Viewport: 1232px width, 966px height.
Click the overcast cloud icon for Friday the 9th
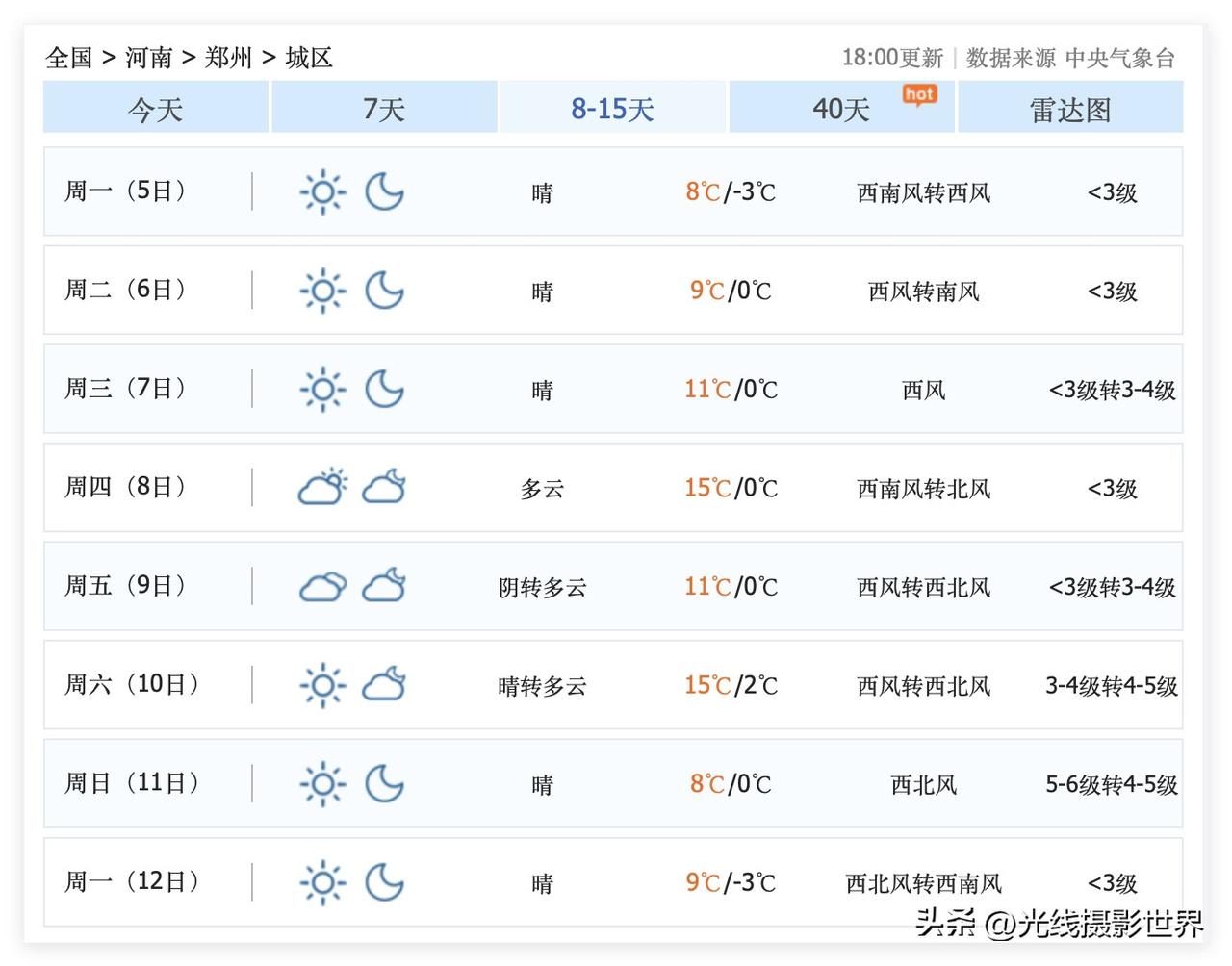tap(322, 587)
